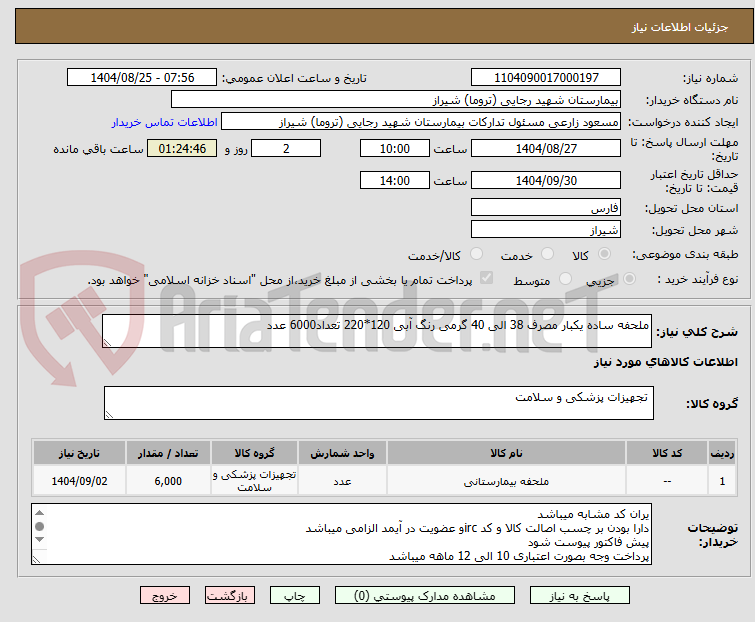755x622 pixels.
Task: Click the 'ردیف' column header
Action: pyautogui.click(x=722, y=454)
